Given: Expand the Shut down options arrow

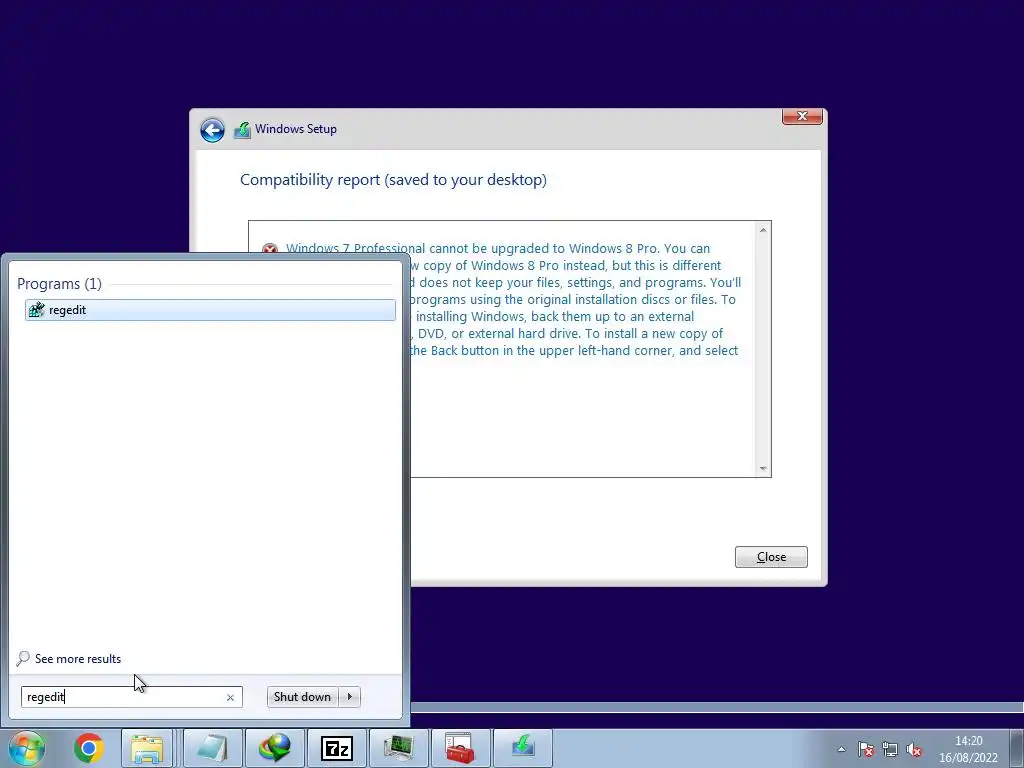Looking at the screenshot, I should tap(350, 697).
